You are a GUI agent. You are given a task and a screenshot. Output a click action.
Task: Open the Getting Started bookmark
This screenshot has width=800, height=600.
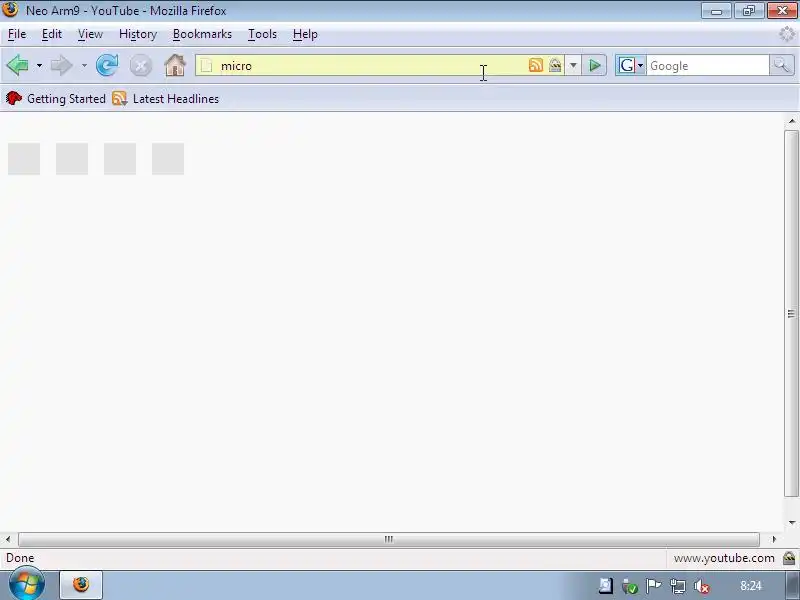tap(56, 98)
